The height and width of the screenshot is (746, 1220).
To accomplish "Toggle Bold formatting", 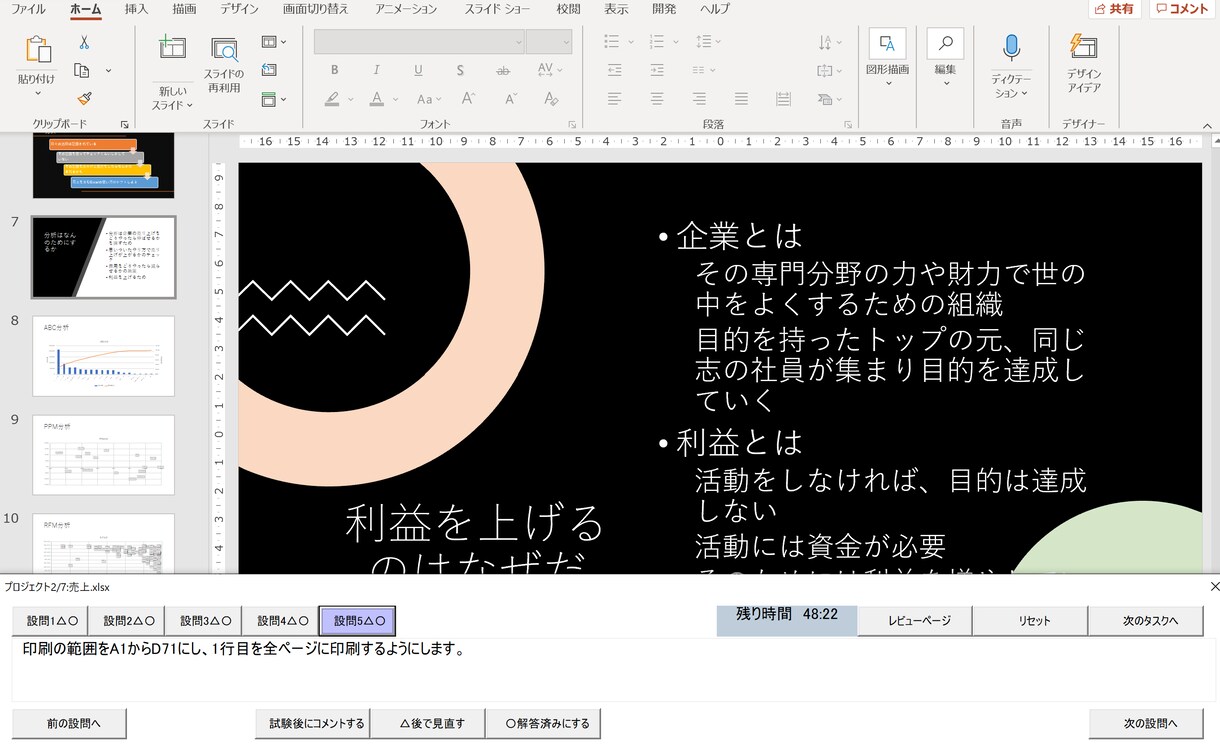I will point(335,70).
